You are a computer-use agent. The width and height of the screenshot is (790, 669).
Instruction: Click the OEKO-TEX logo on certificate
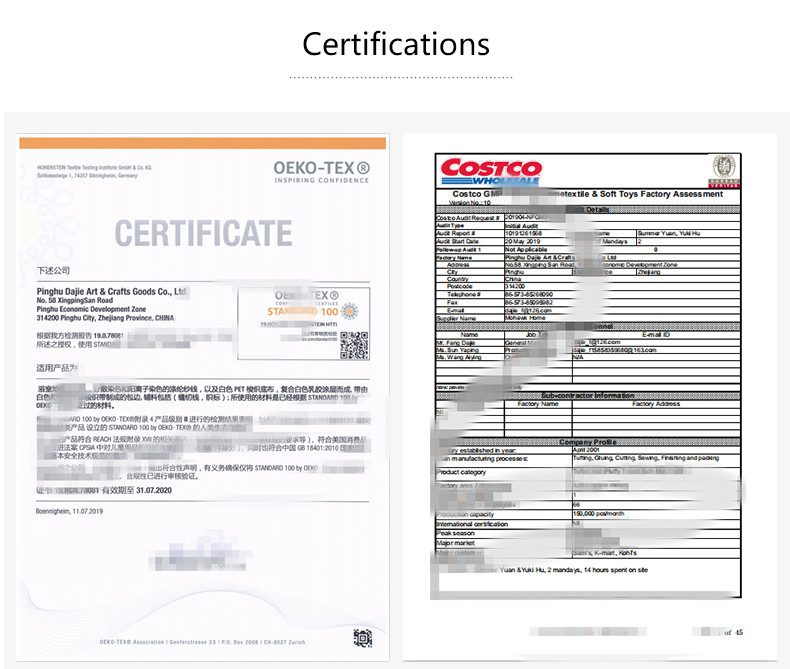(322, 172)
